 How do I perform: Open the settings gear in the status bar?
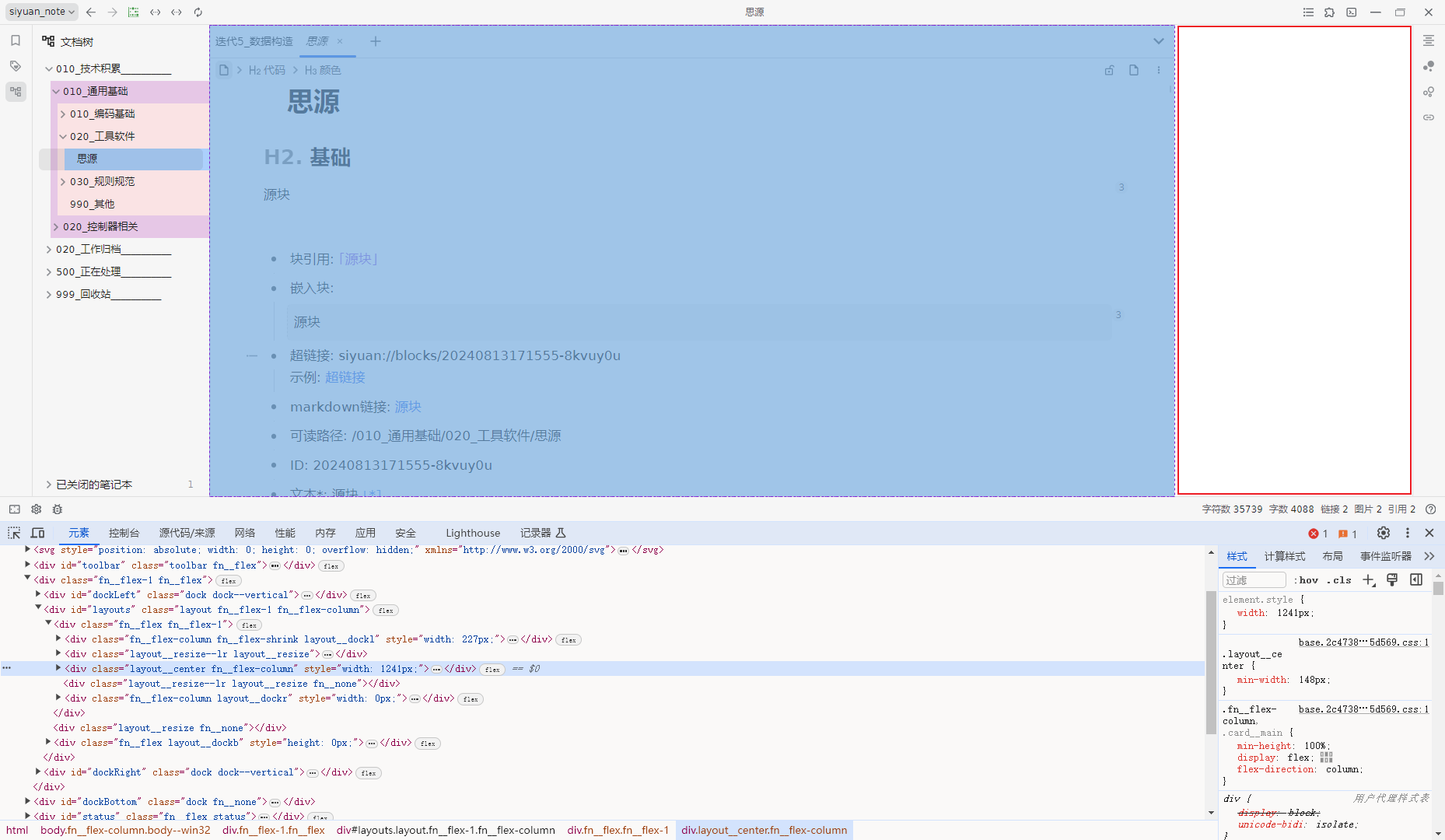point(36,509)
